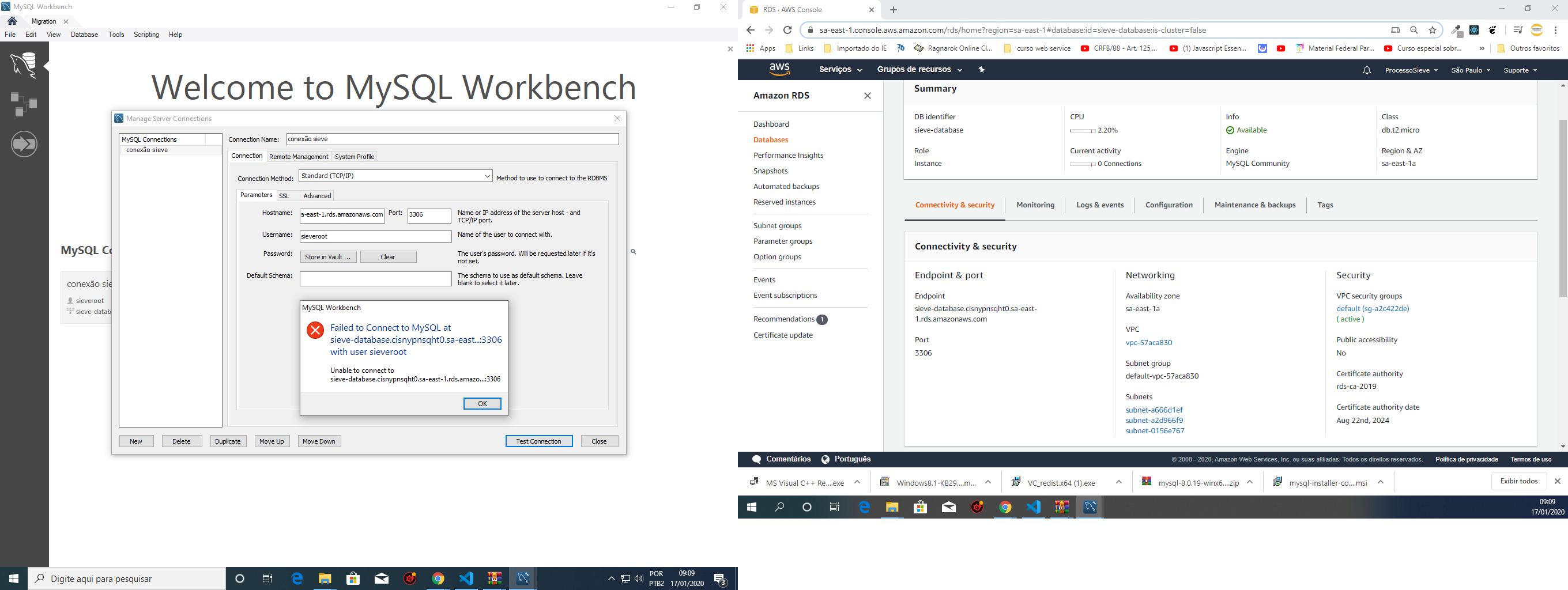This screenshot has height=590, width=1568.
Task: Open the Logs & events tab
Action: (1099, 205)
